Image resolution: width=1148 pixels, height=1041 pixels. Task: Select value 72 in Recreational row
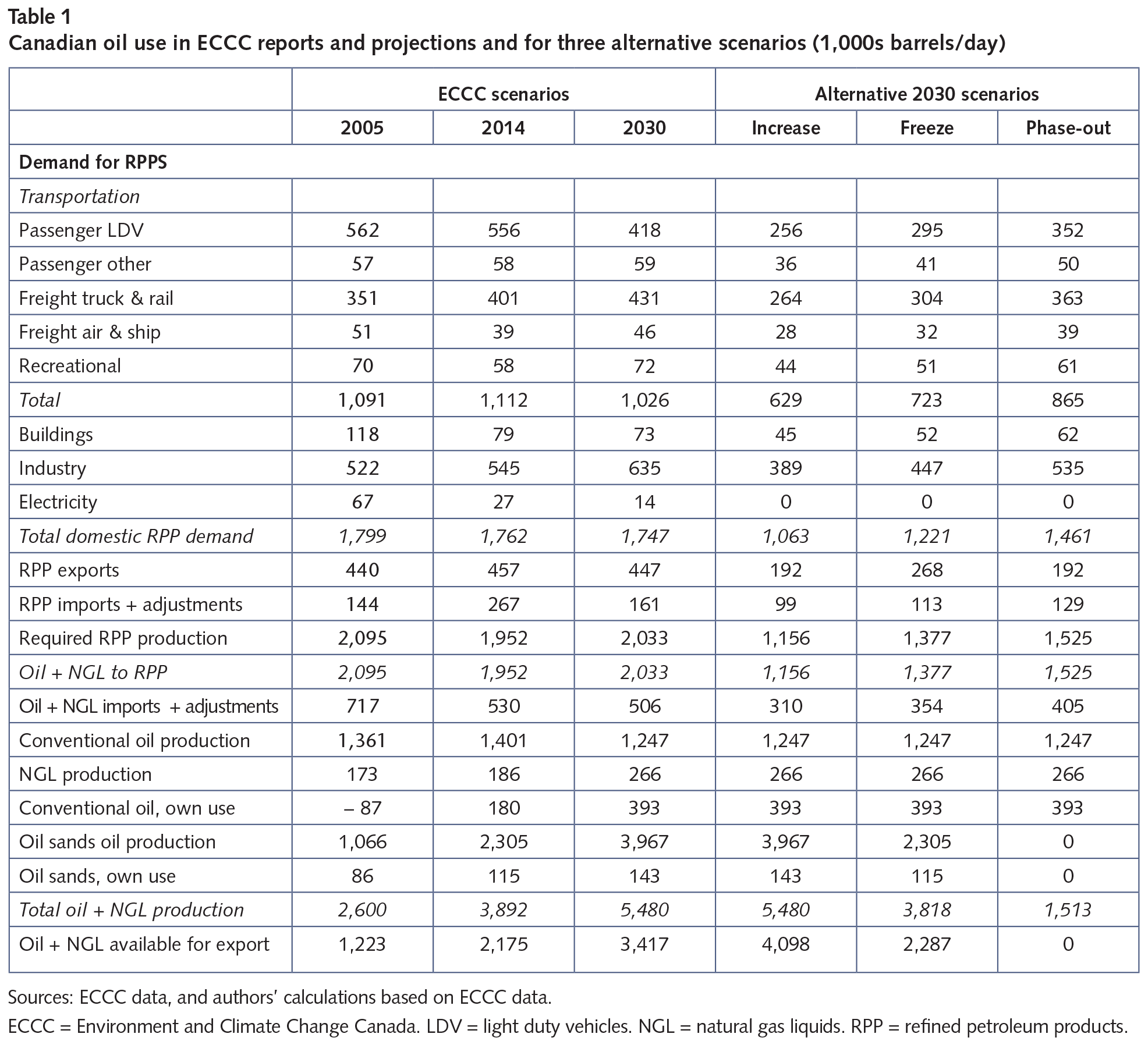pyautogui.click(x=644, y=366)
